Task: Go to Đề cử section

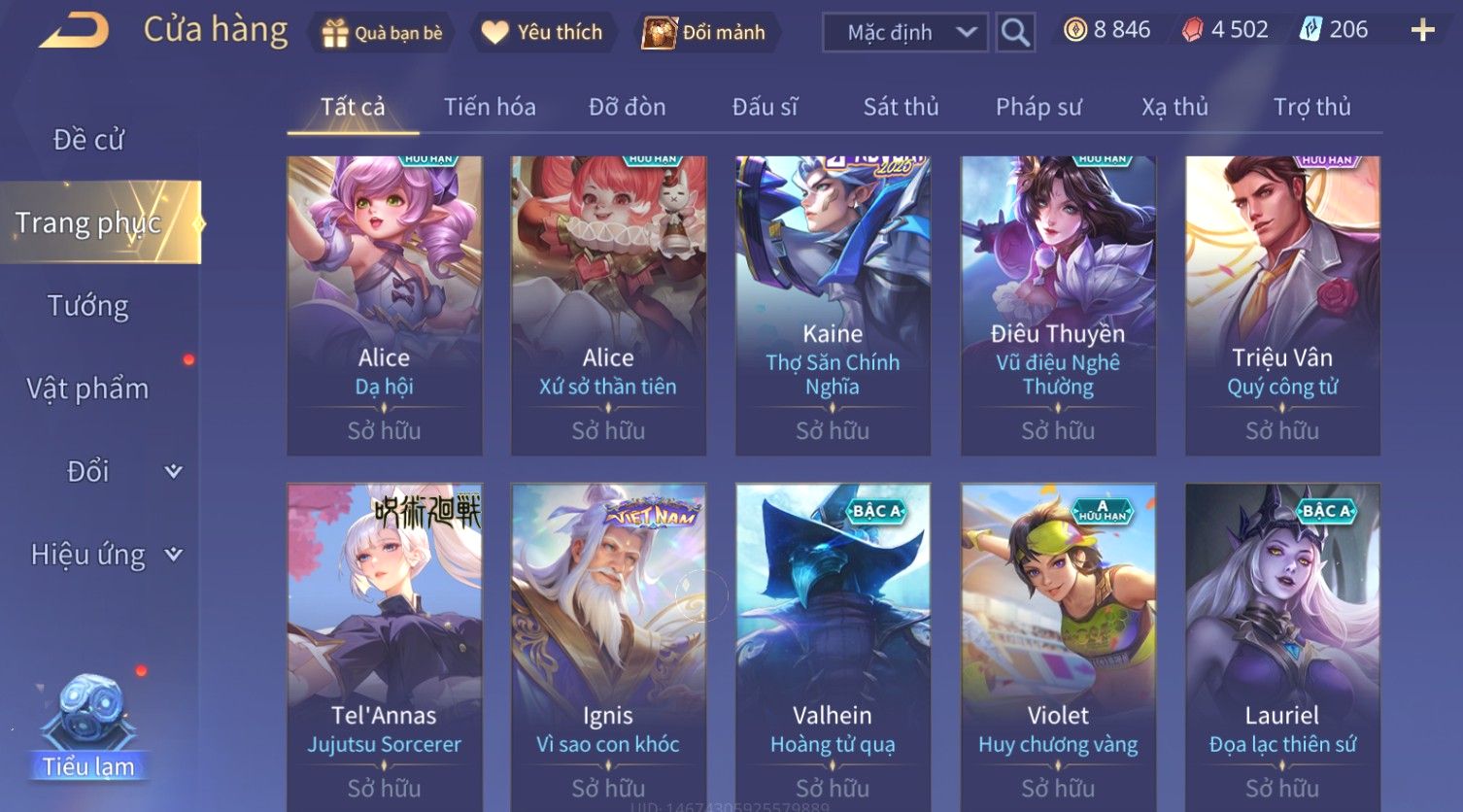Action: point(88,140)
